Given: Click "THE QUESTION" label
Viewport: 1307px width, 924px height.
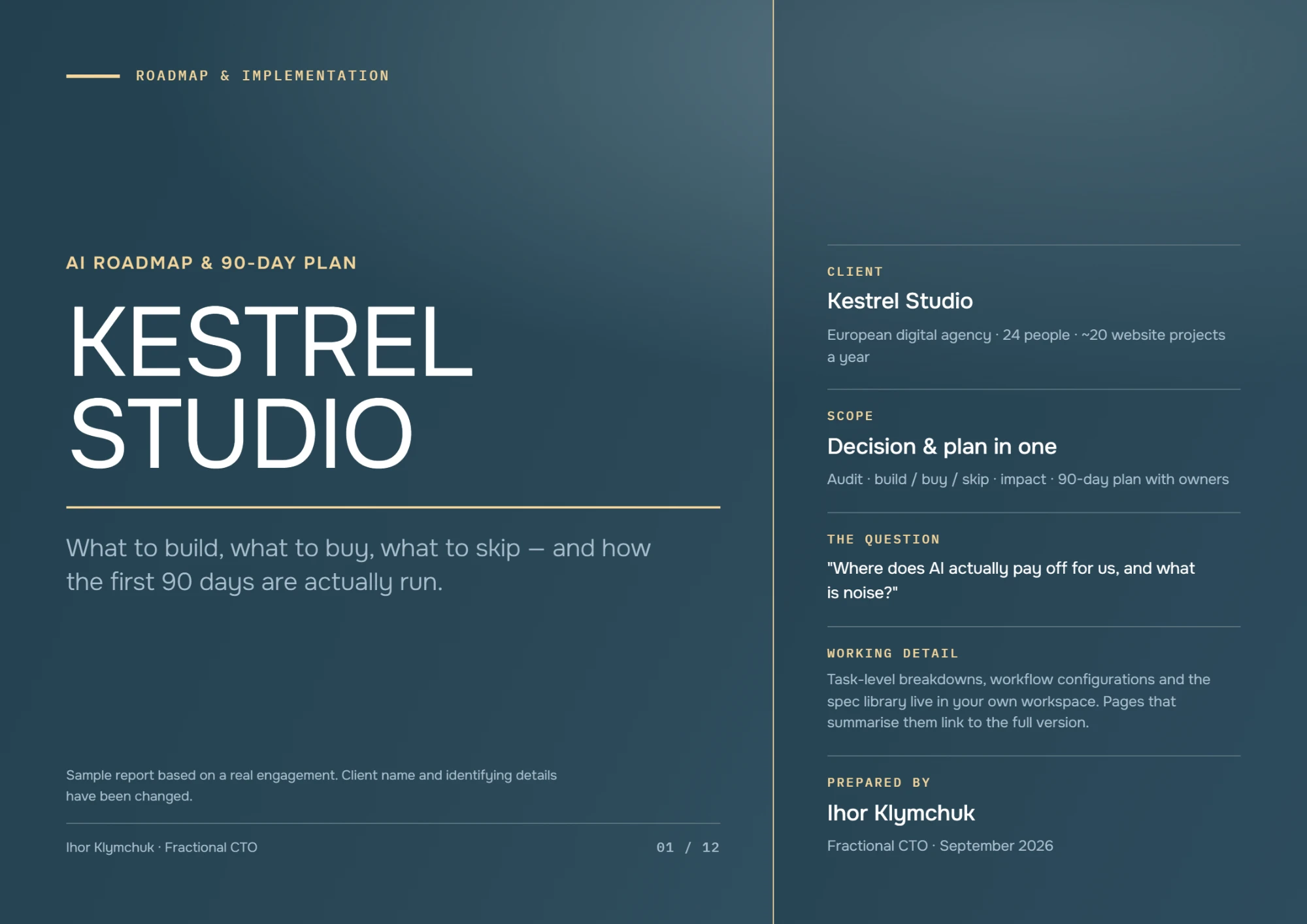Looking at the screenshot, I should tap(884, 540).
